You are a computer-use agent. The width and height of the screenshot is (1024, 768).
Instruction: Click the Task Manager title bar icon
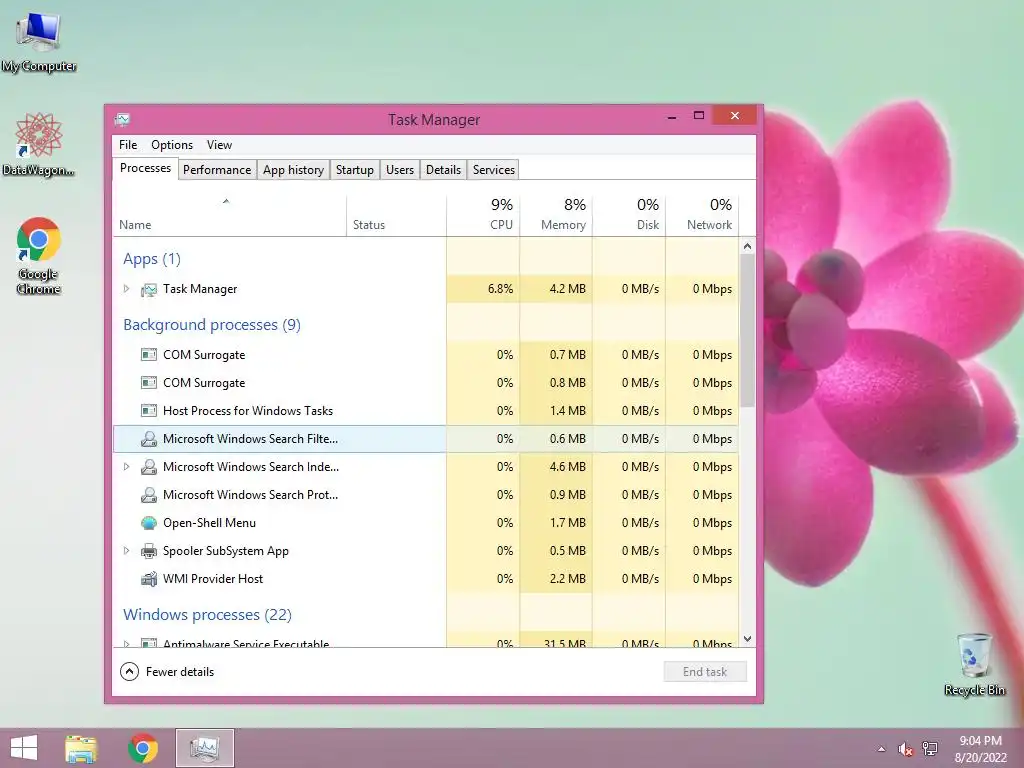click(x=122, y=120)
